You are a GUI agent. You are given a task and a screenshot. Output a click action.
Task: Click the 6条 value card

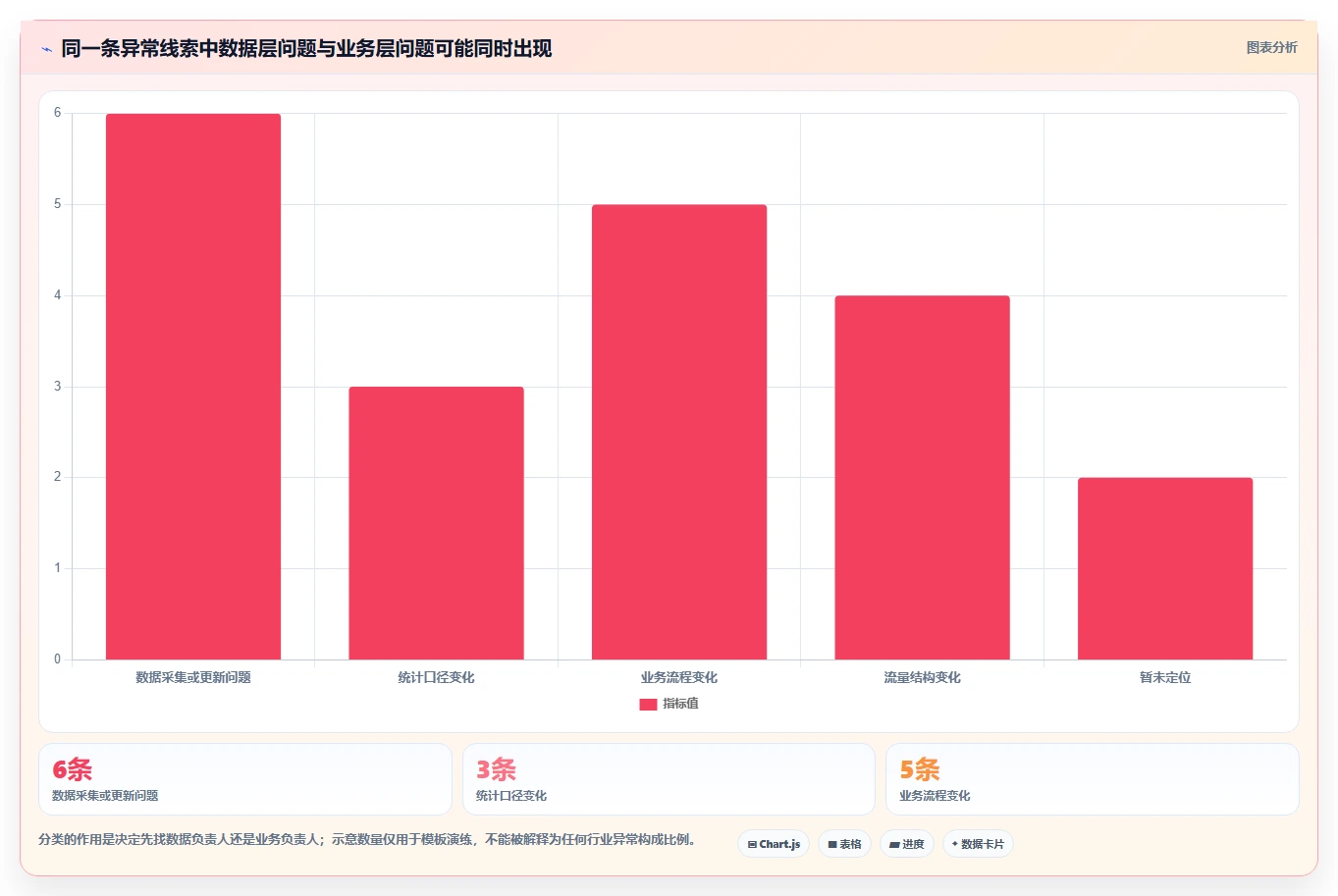tap(245, 779)
